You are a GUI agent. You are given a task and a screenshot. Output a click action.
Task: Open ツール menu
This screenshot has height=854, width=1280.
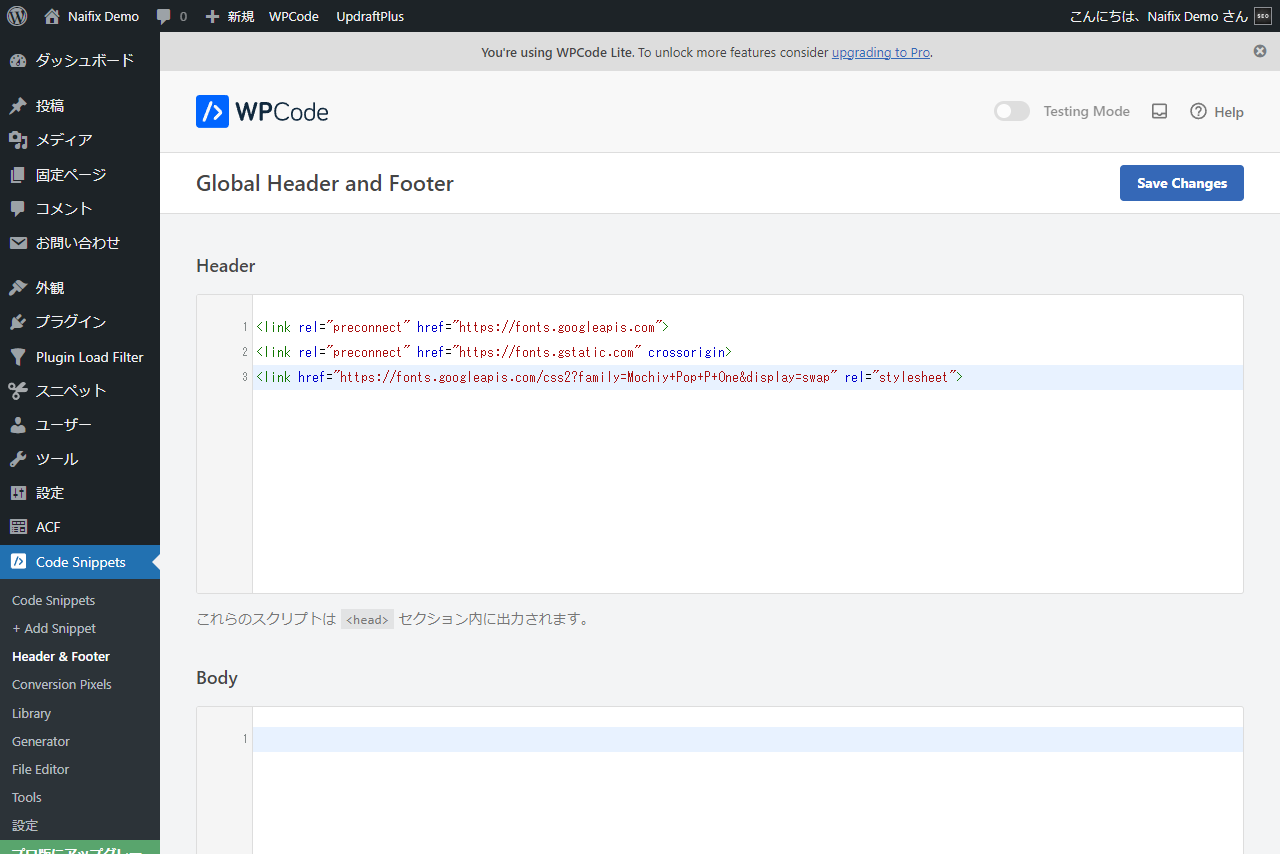80,459
